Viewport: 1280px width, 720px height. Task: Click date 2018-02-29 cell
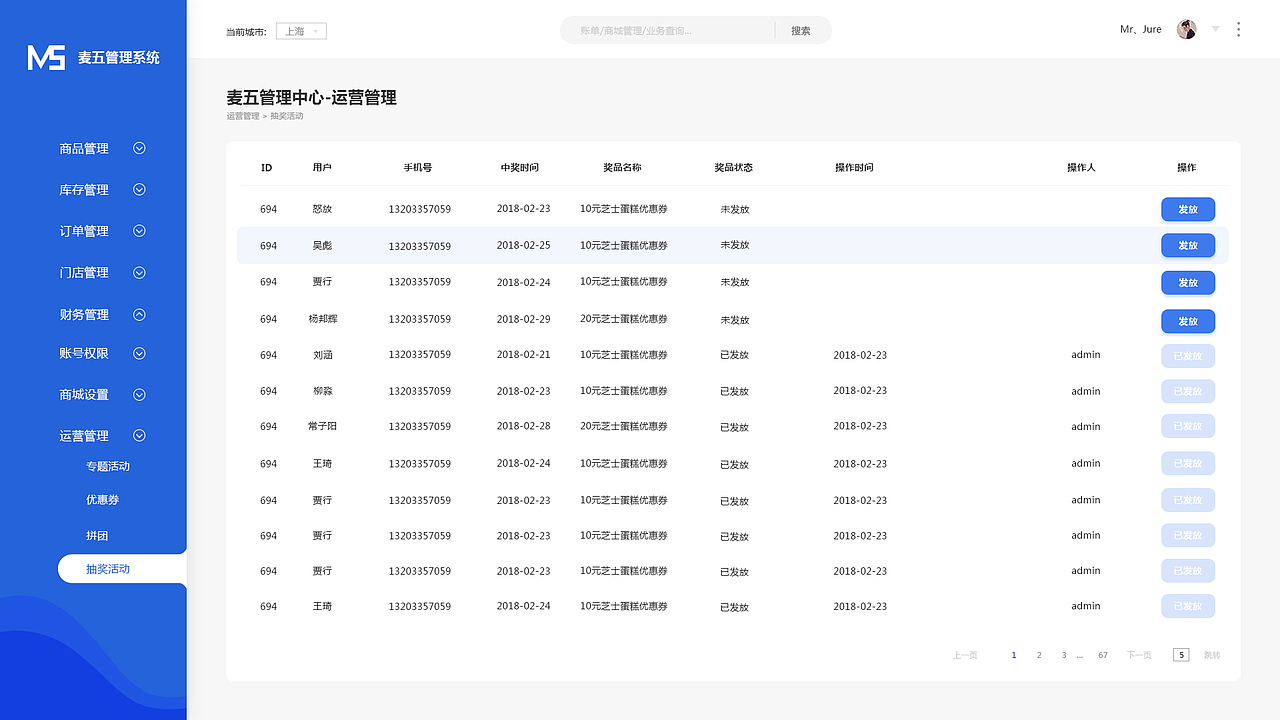tap(523, 319)
